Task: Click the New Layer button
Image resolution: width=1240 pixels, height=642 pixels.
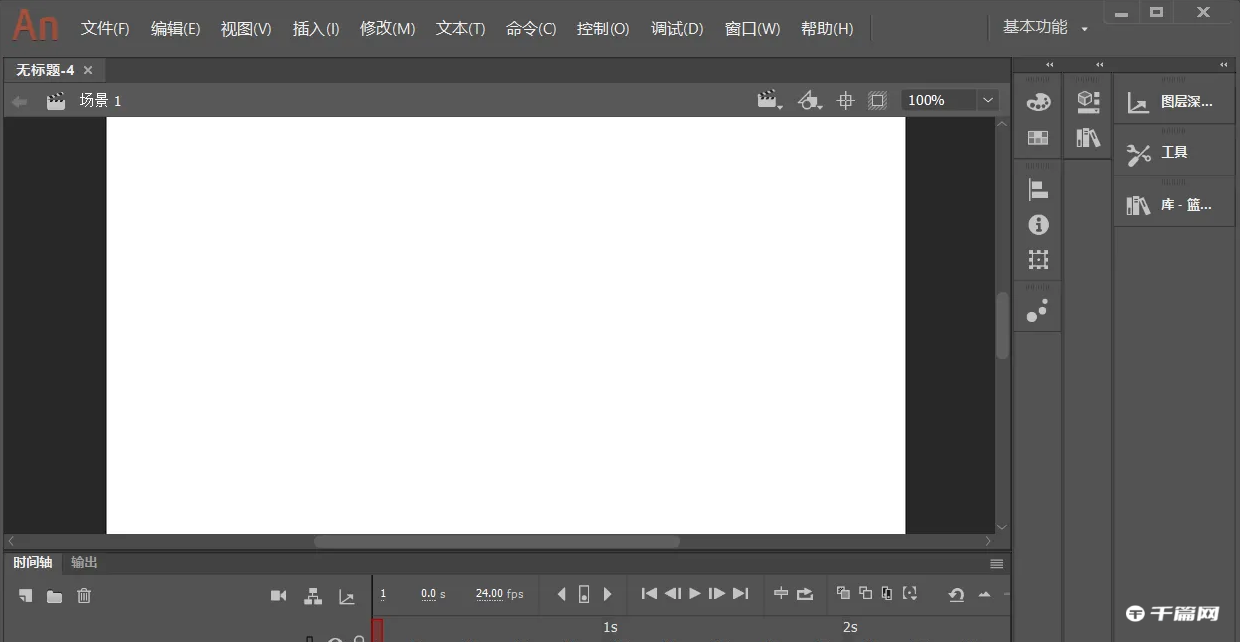Action: click(25, 595)
